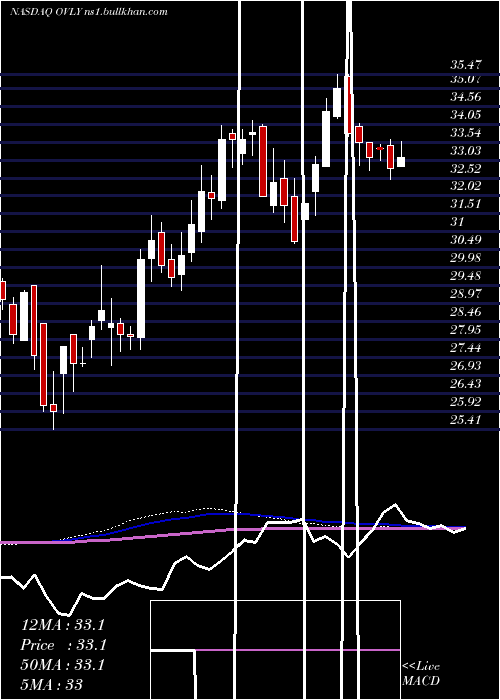This screenshot has height=700, width=500.
Task: Select the 33.03 price axis label
Action: [466, 150]
